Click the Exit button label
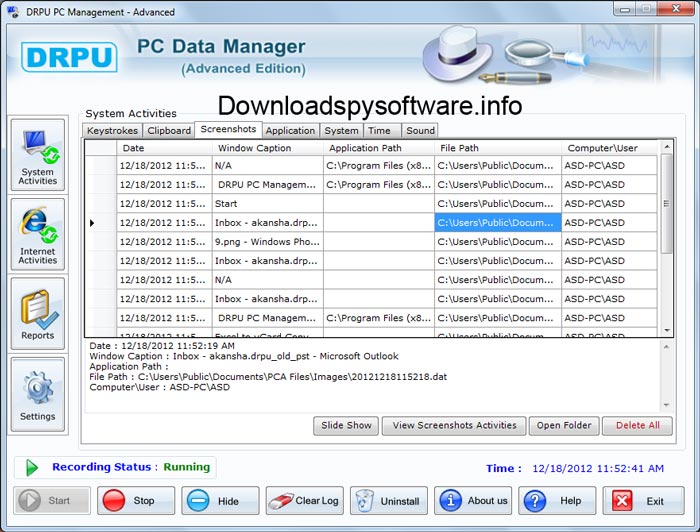The height and width of the screenshot is (532, 700). (655, 501)
